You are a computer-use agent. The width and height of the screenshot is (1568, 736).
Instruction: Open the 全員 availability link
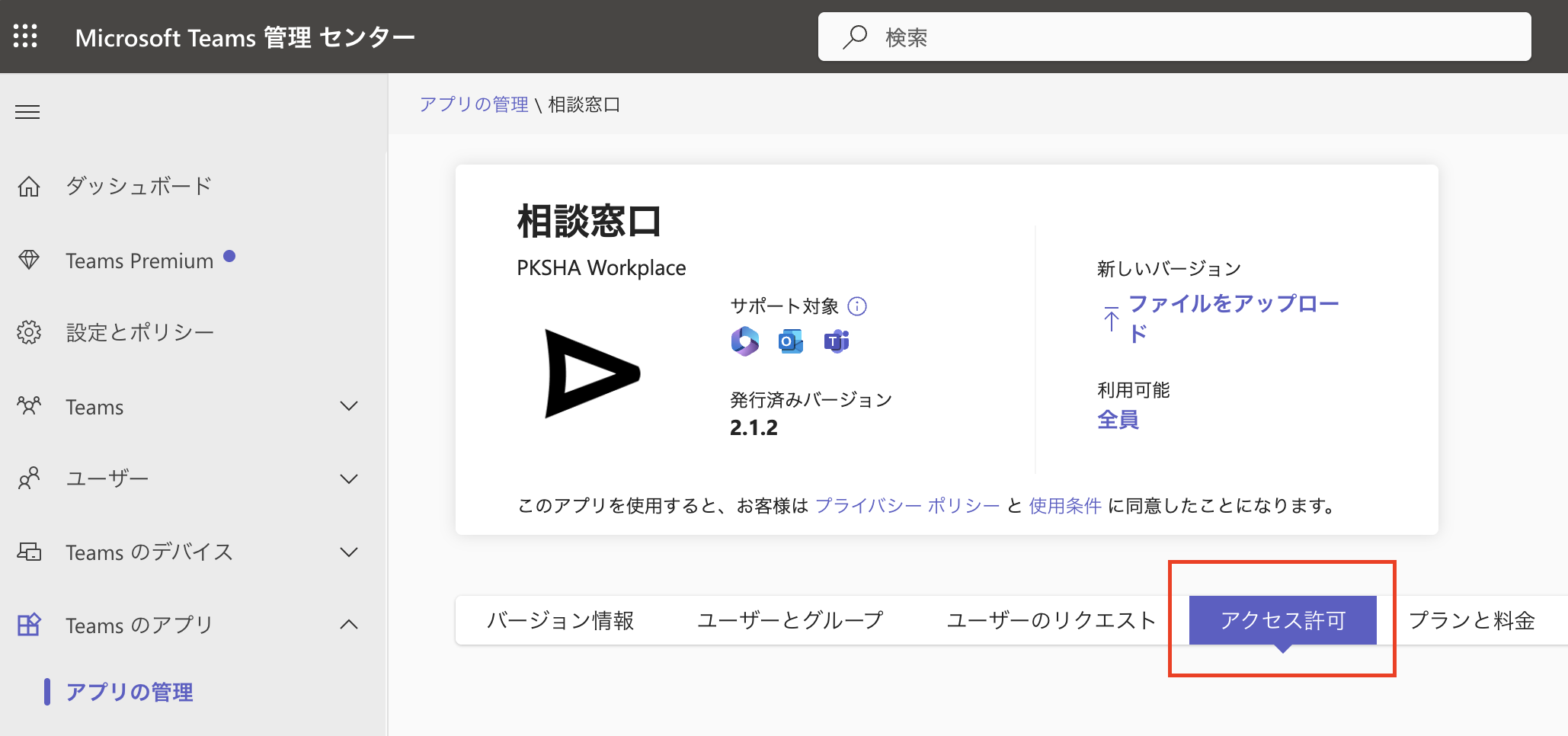1118,420
